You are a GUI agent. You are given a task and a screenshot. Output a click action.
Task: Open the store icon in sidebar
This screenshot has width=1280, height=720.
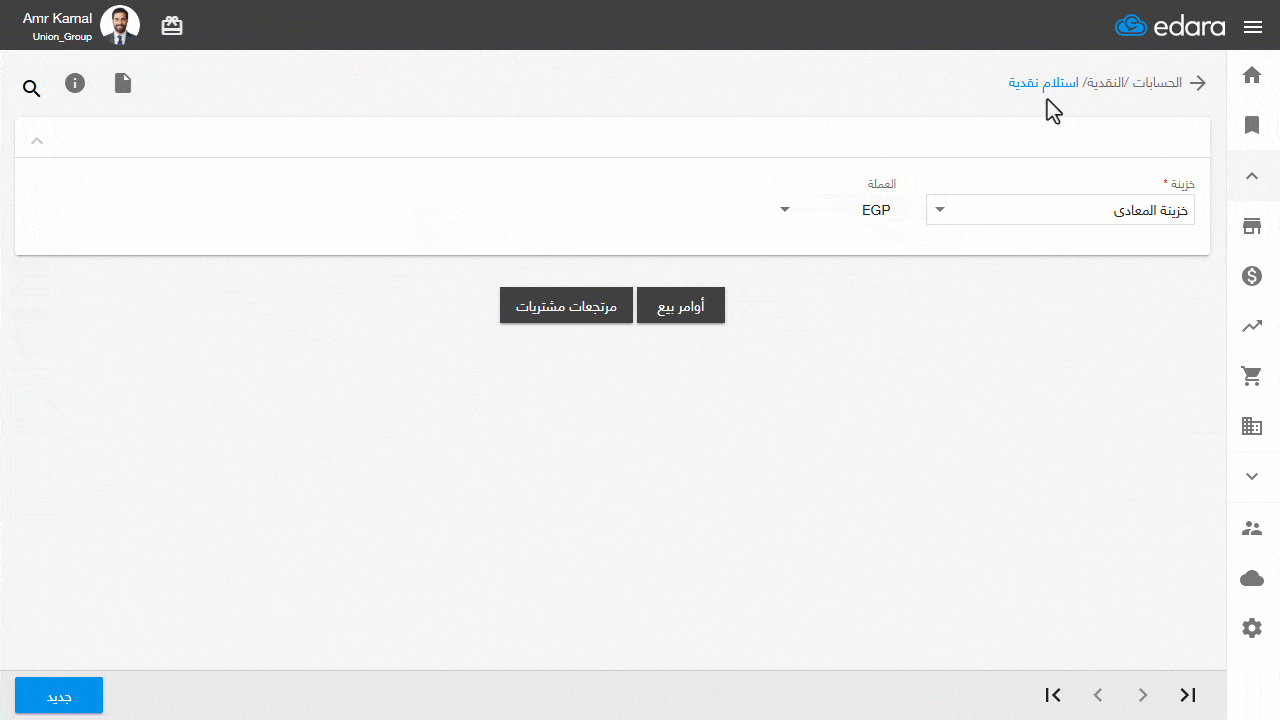click(1252, 226)
